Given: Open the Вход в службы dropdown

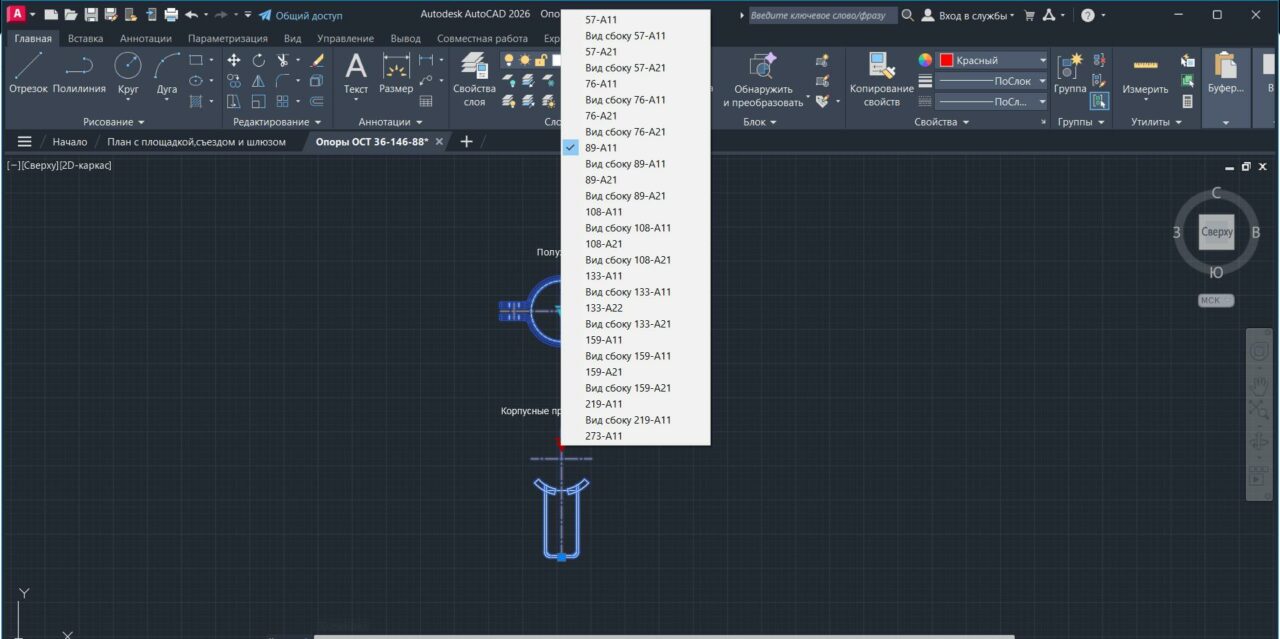Looking at the screenshot, I should point(967,15).
